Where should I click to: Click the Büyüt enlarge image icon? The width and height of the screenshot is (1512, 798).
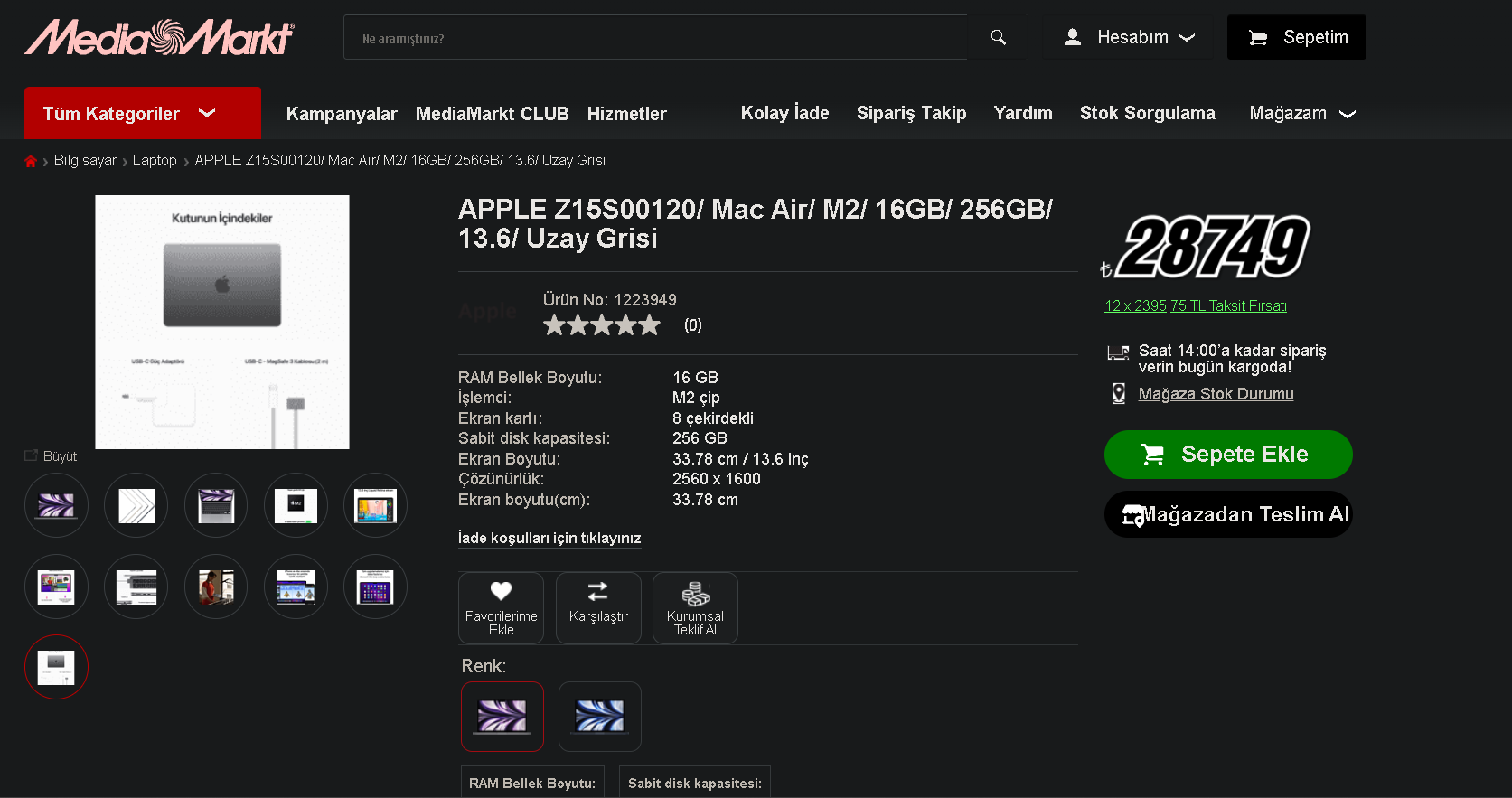click(x=32, y=455)
